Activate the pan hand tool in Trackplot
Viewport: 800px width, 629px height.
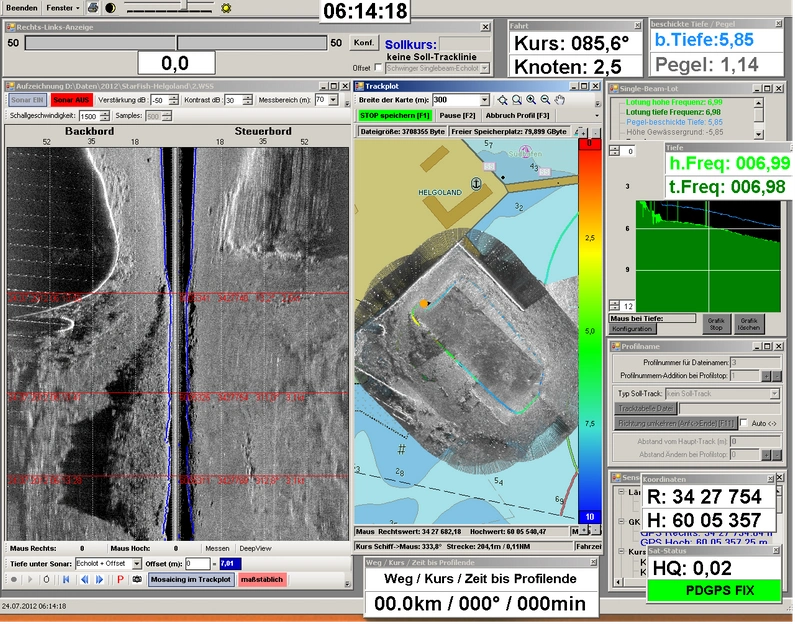click(558, 99)
